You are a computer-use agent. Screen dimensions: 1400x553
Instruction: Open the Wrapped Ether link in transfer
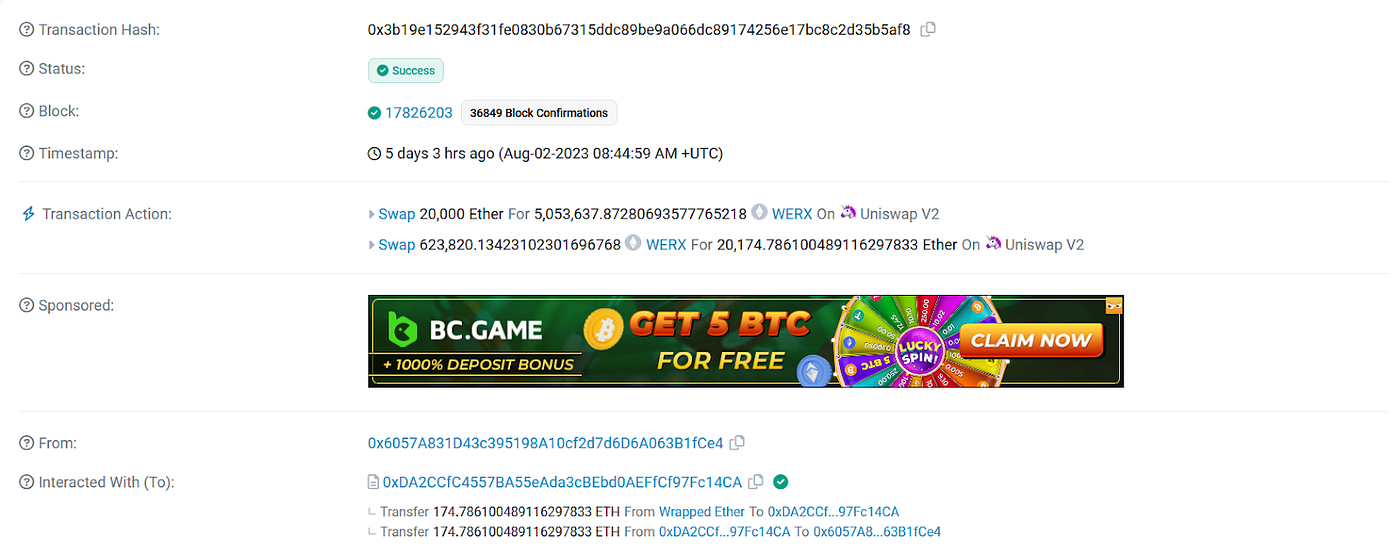701,512
